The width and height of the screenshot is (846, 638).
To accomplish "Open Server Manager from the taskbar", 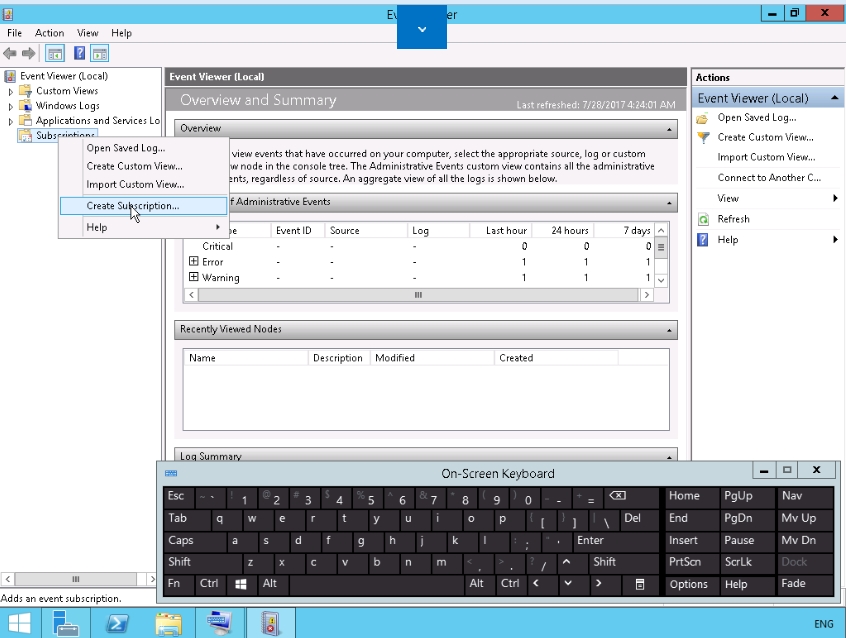I will pos(66,623).
